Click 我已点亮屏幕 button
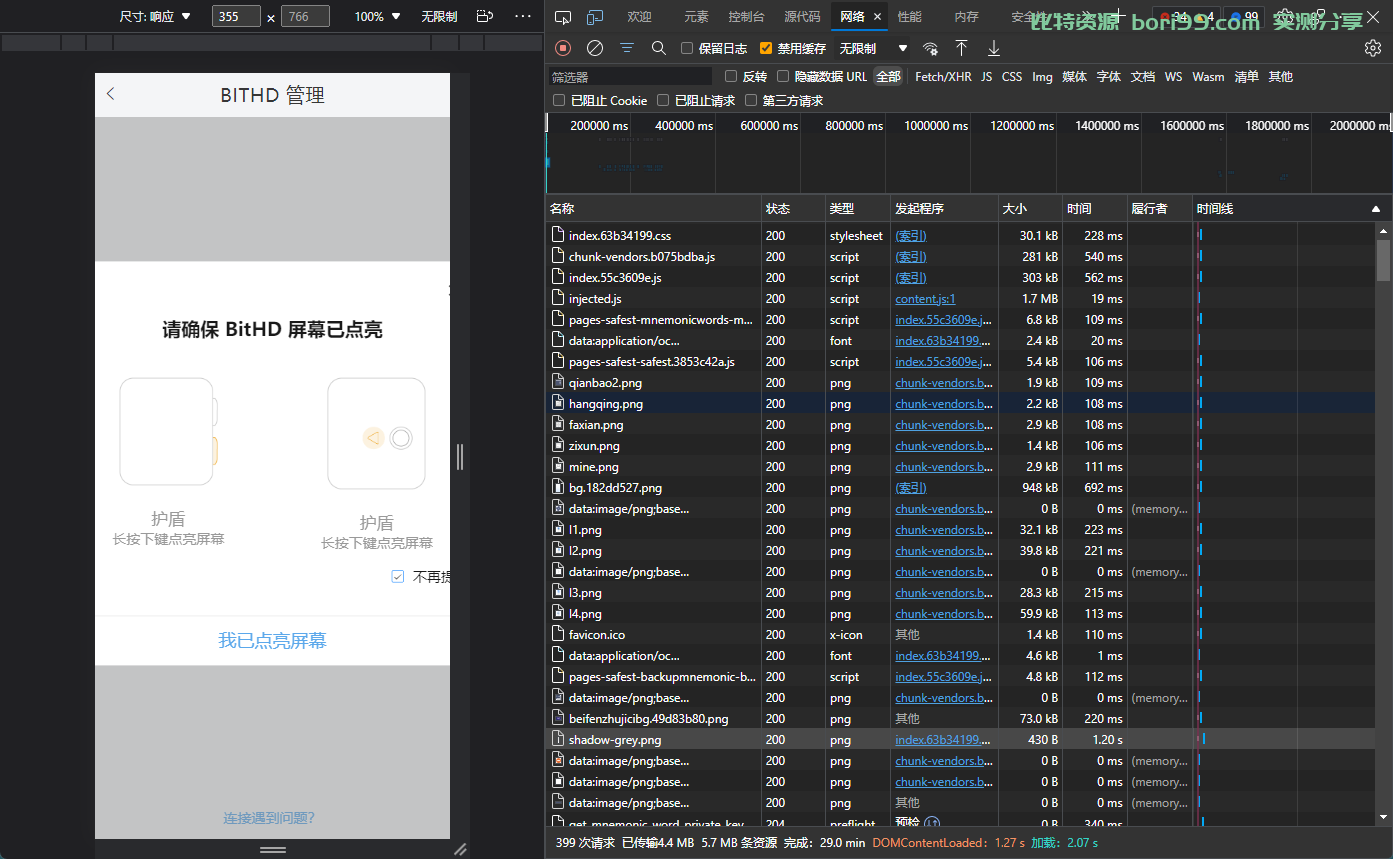Viewport: 1393px width, 859px height. point(272,641)
